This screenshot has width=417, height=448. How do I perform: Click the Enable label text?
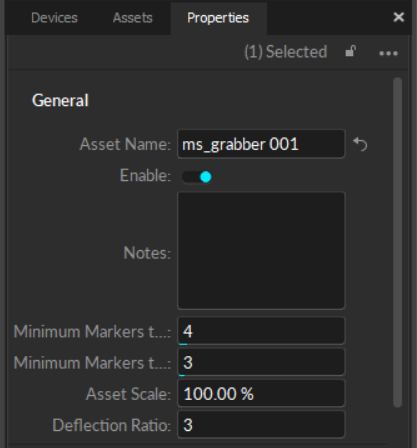[145, 176]
